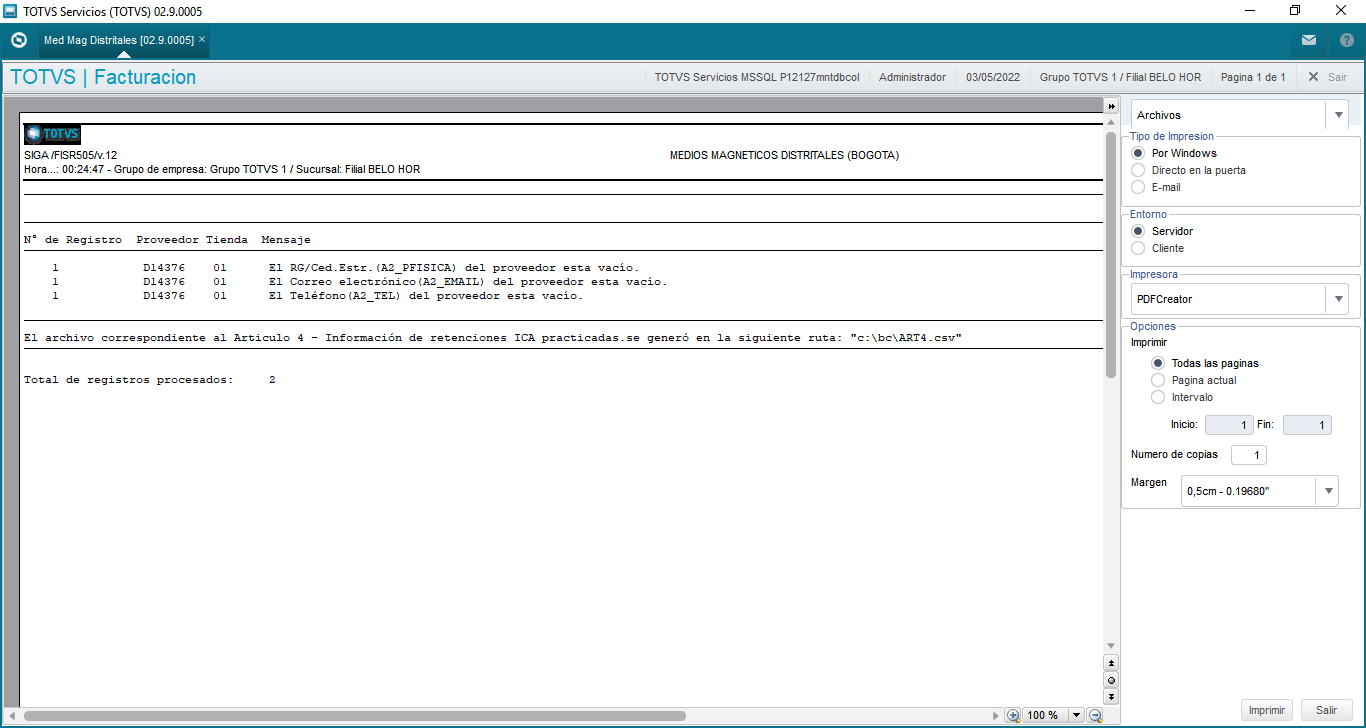Click the TOTVS logo in the report
Viewport: 1366px width, 728px height.
click(x=52, y=134)
